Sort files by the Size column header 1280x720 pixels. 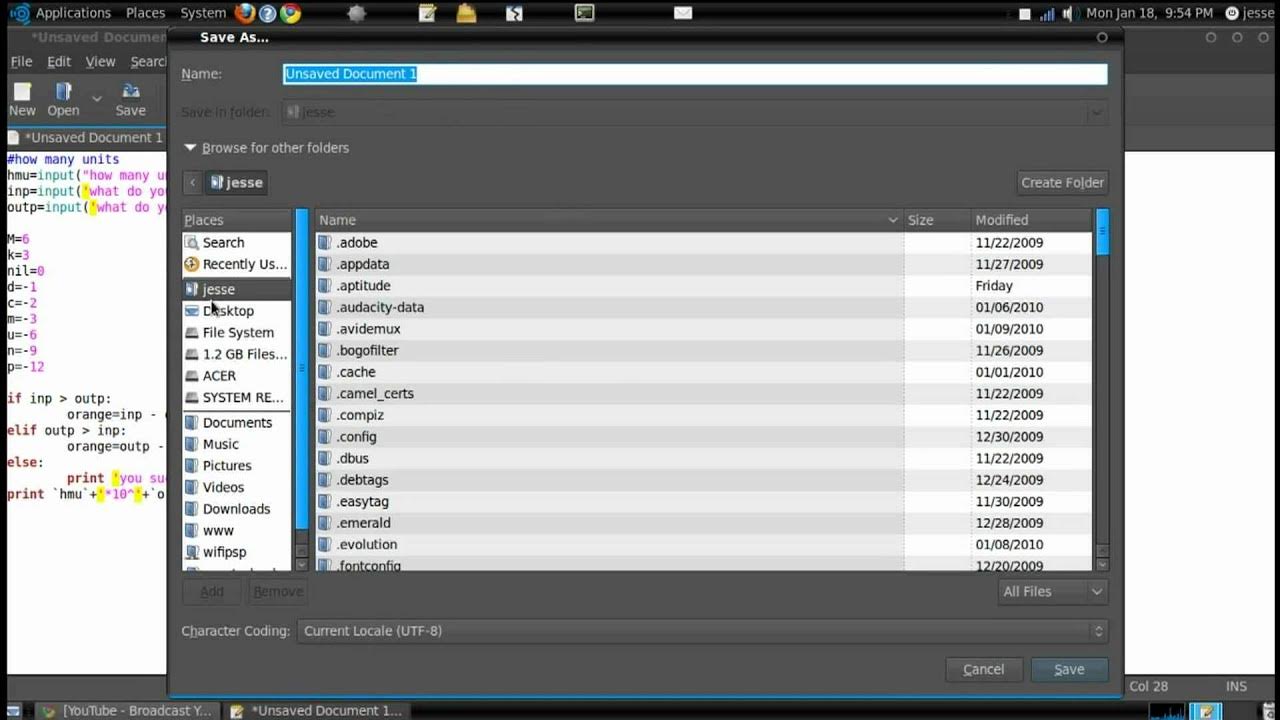click(x=938, y=220)
